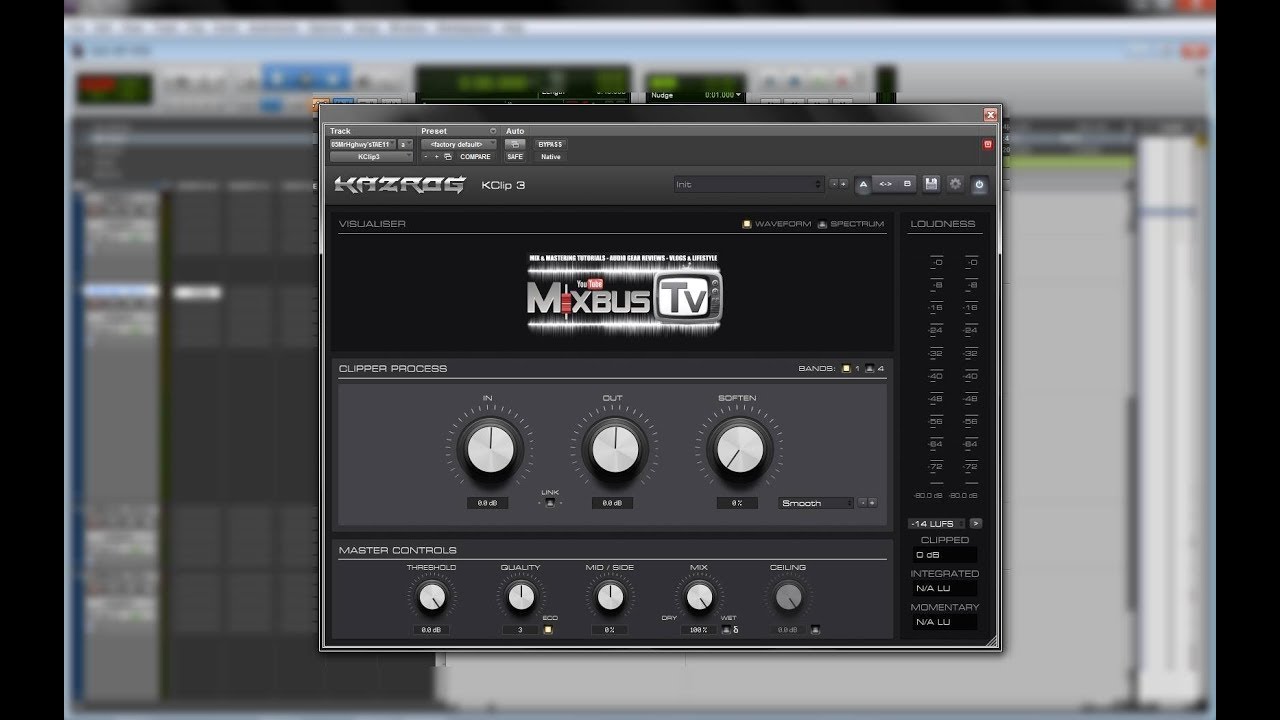1280x720 pixels.
Task: Edit the Mid/Side percentage field
Action: click(609, 630)
